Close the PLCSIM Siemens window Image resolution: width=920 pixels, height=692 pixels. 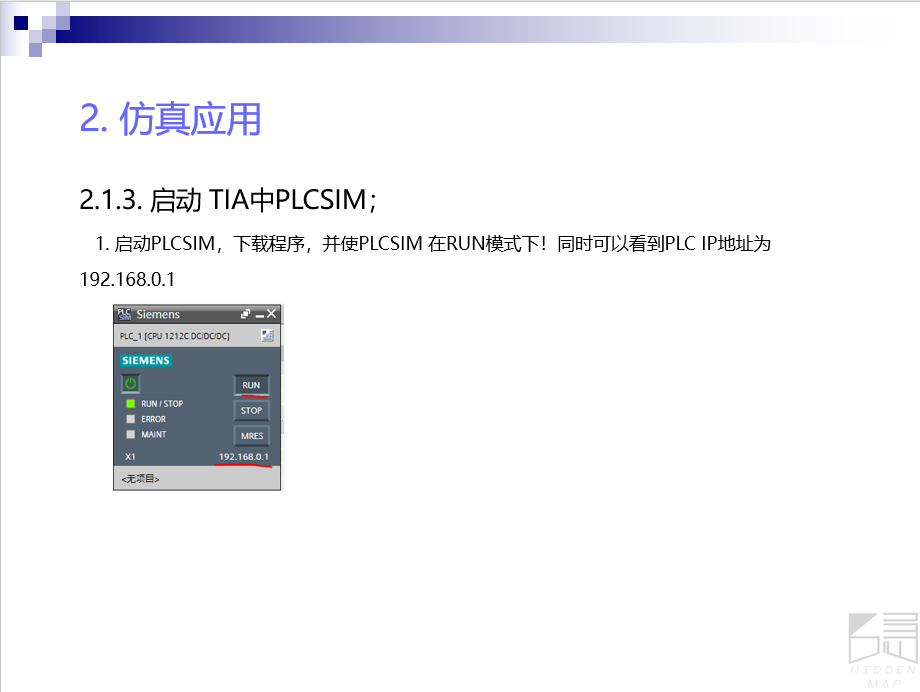[271, 314]
